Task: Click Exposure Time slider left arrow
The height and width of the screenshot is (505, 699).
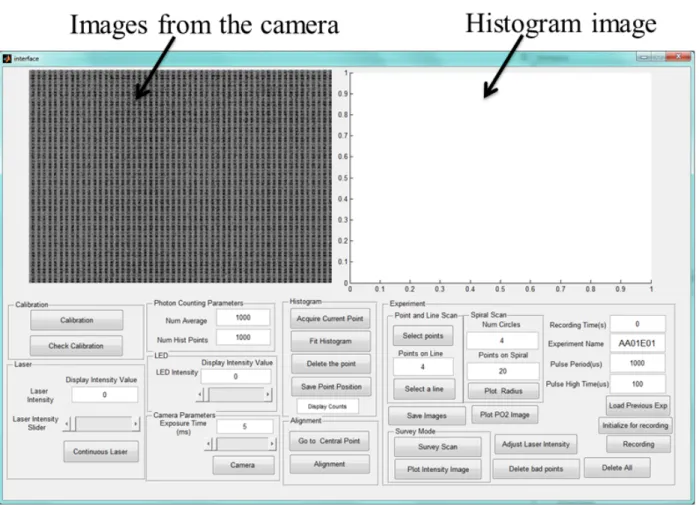Action: pos(208,444)
